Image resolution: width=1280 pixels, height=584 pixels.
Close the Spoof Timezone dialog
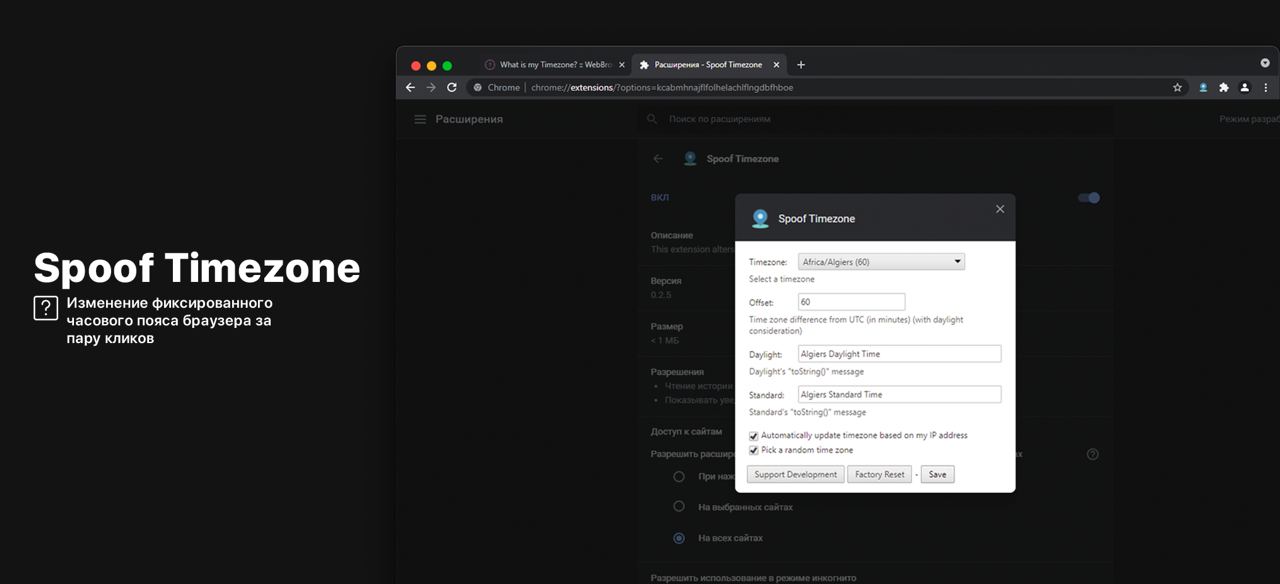(999, 209)
